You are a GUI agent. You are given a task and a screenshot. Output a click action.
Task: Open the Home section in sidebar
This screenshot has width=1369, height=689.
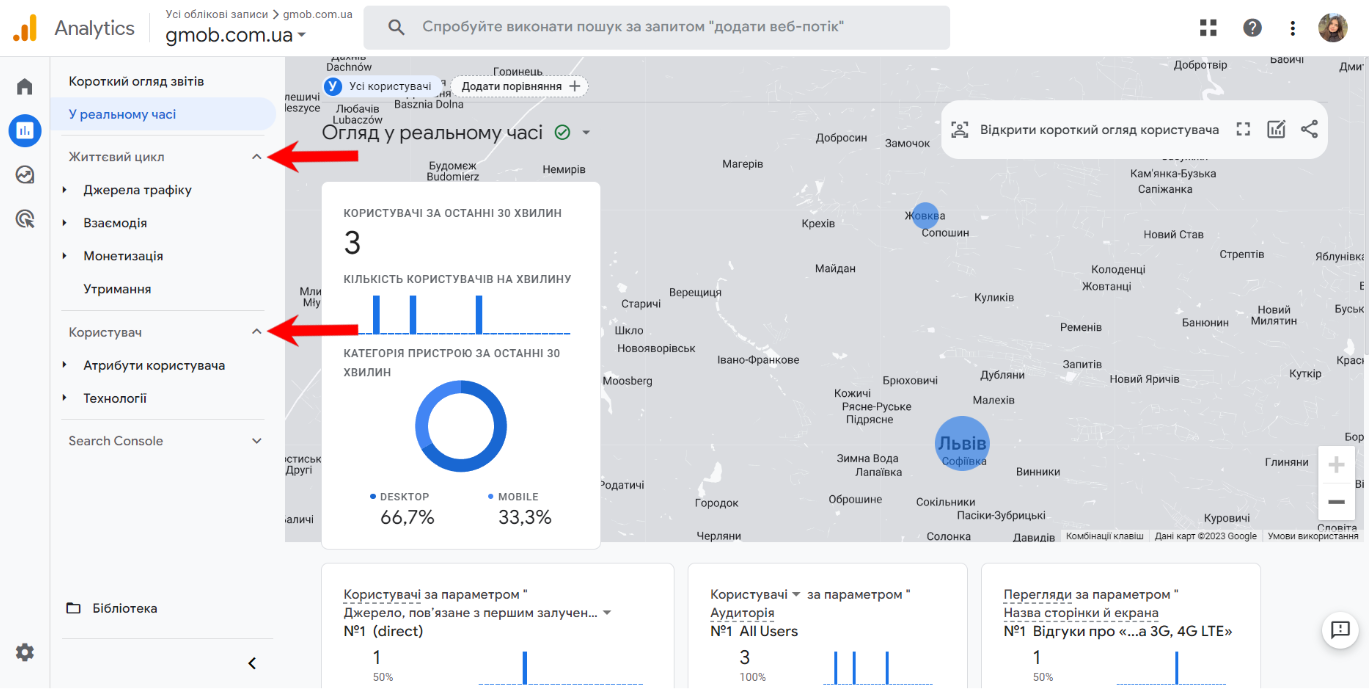[x=24, y=86]
